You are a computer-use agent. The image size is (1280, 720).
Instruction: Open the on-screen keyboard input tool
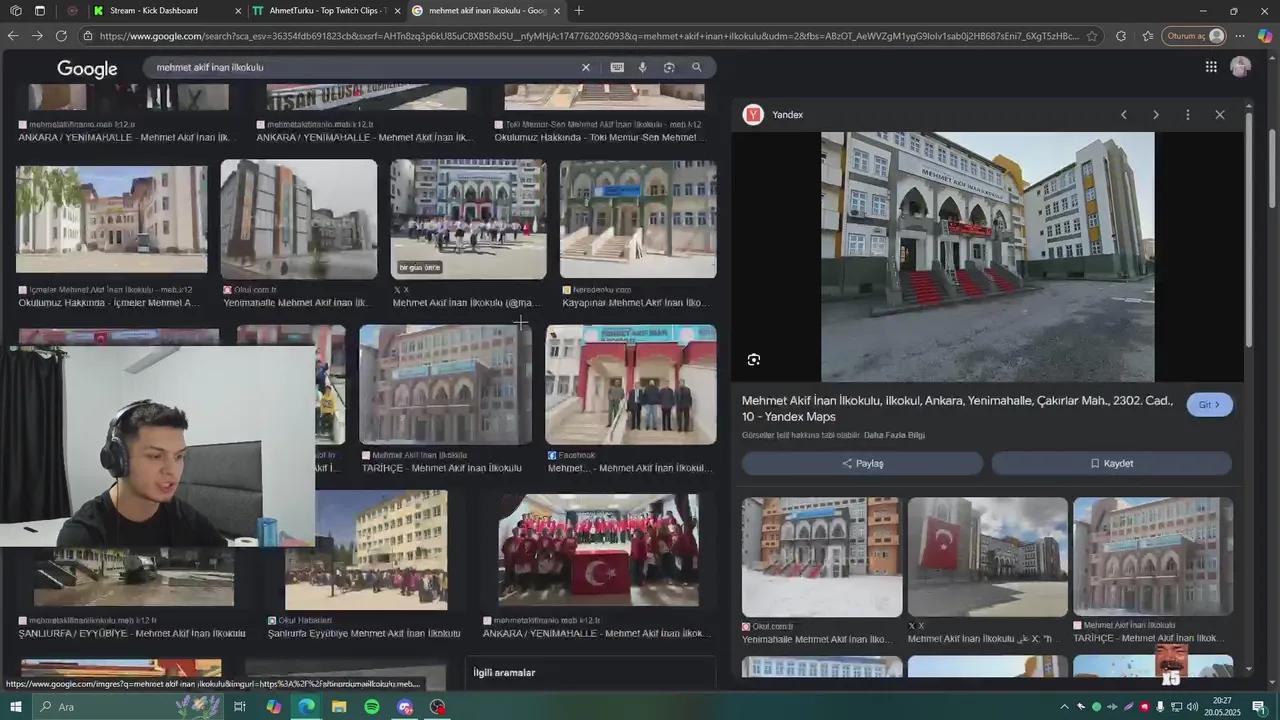click(x=617, y=67)
